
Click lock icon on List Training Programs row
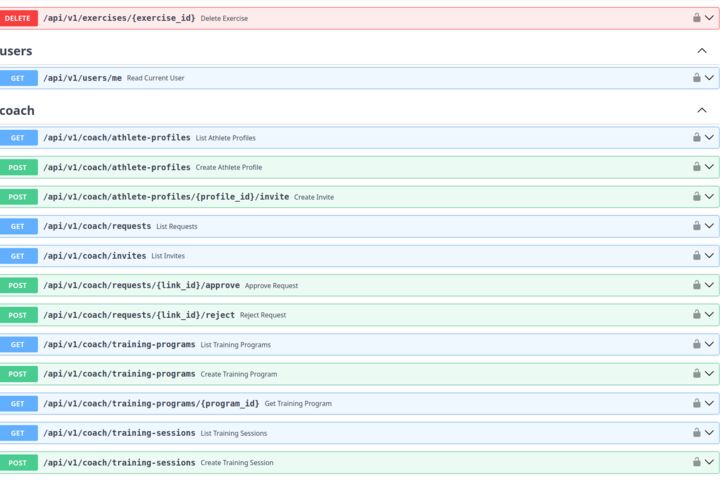(x=697, y=344)
